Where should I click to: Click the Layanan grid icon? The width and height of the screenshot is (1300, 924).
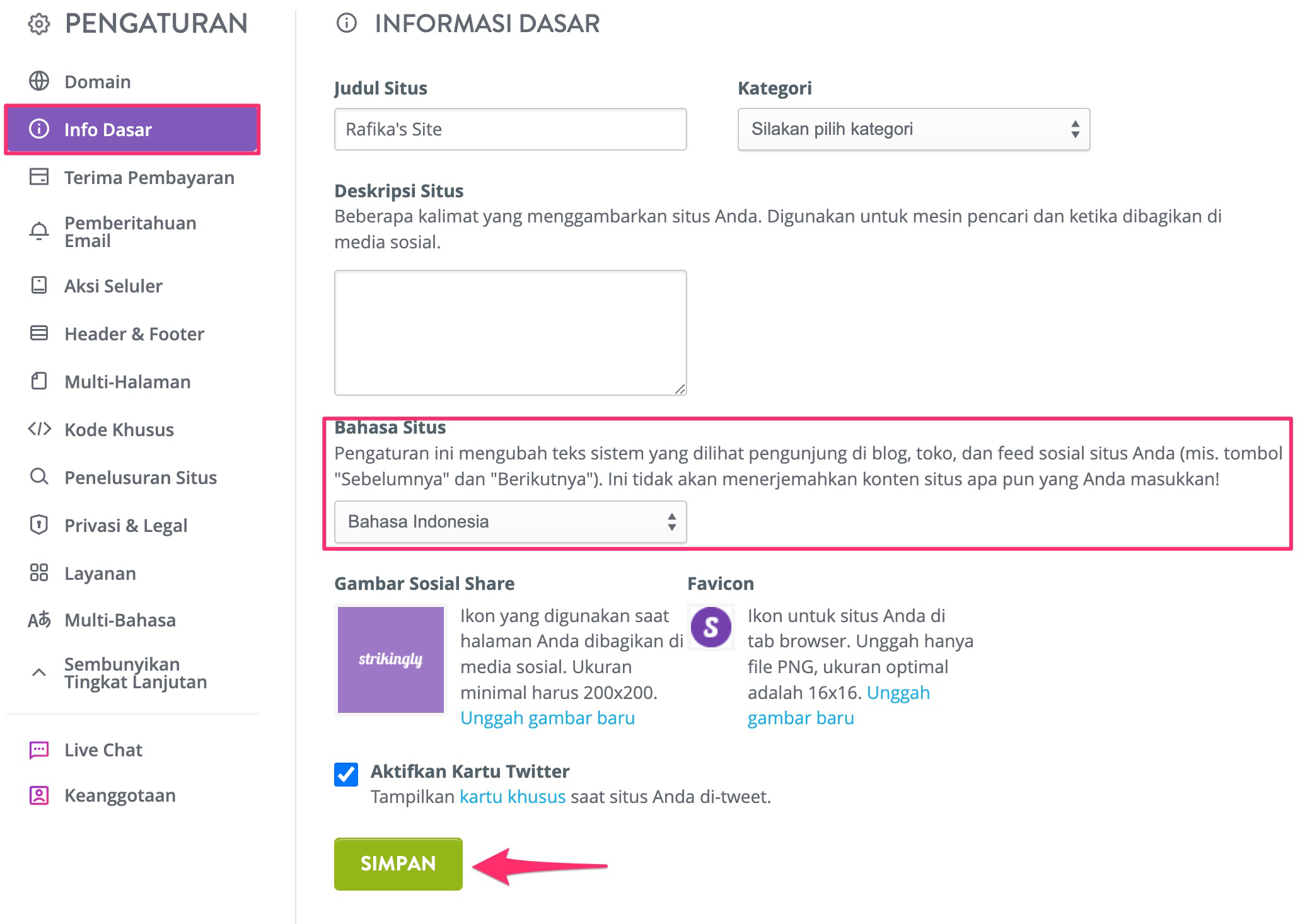point(39,572)
